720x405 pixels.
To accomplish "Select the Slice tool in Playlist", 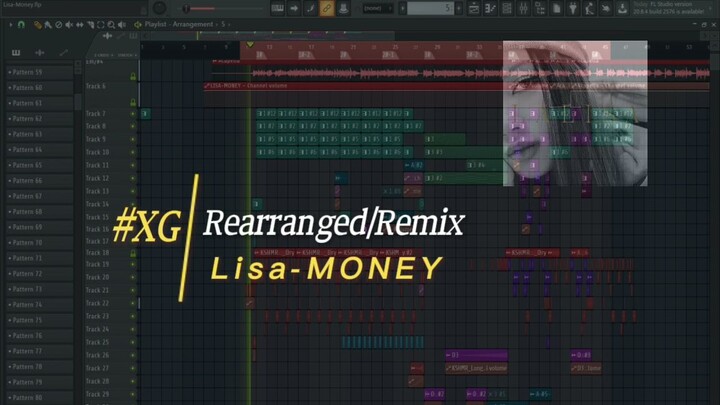I will [90, 25].
